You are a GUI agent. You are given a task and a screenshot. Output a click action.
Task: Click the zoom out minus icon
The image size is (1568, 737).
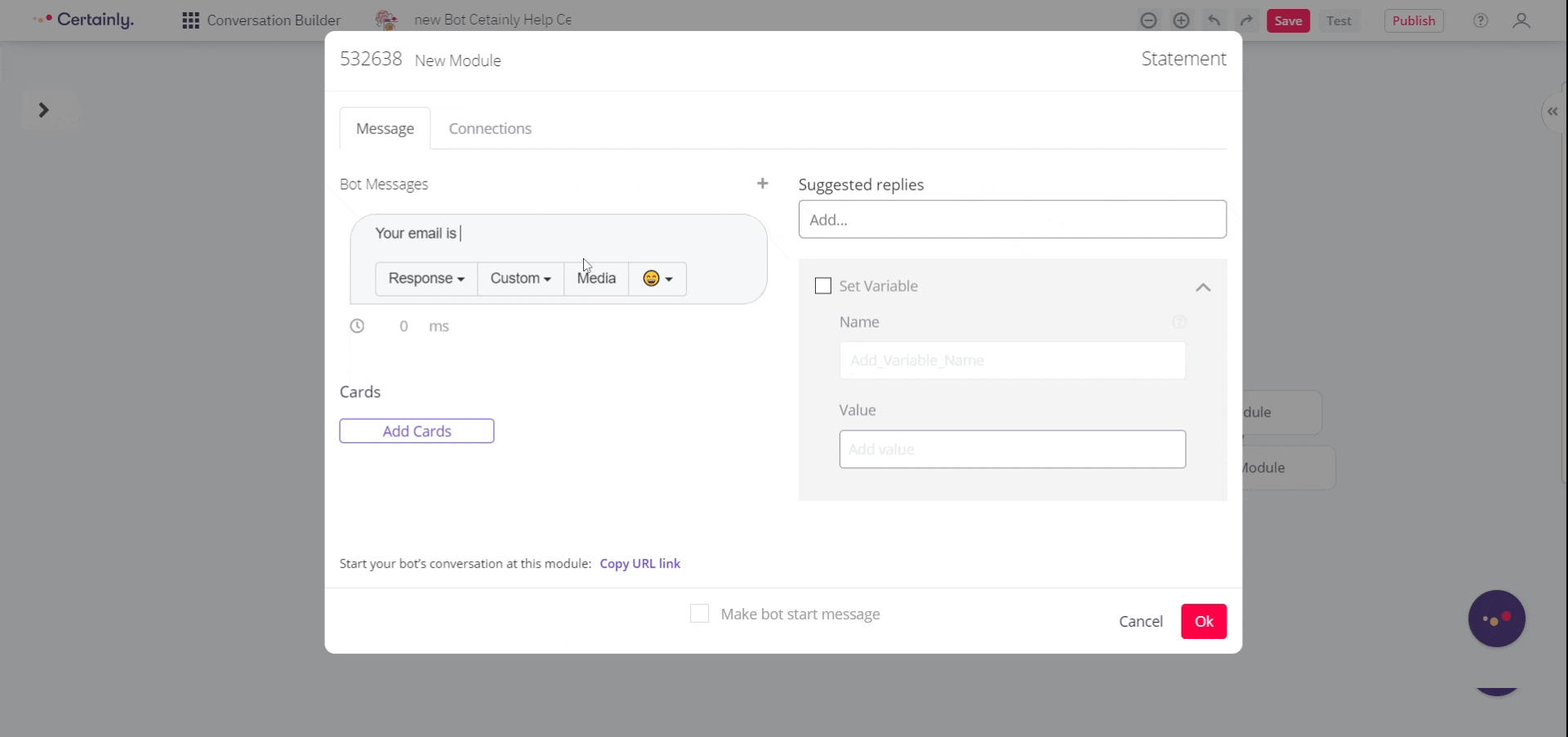pos(1148,20)
